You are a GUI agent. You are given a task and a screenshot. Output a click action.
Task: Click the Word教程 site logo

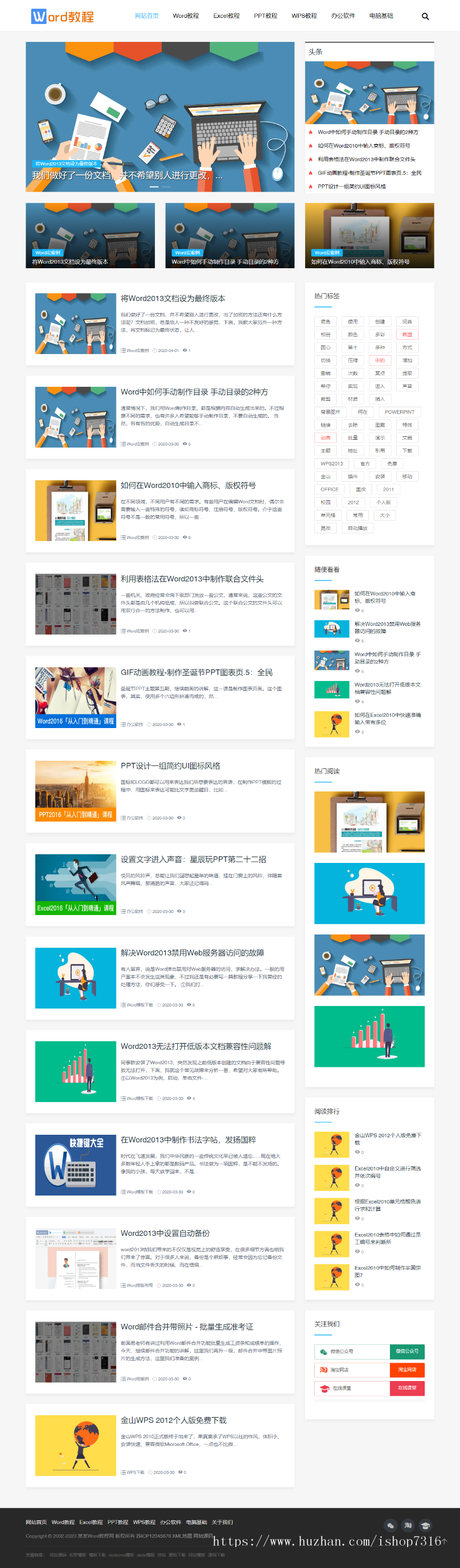click(63, 16)
